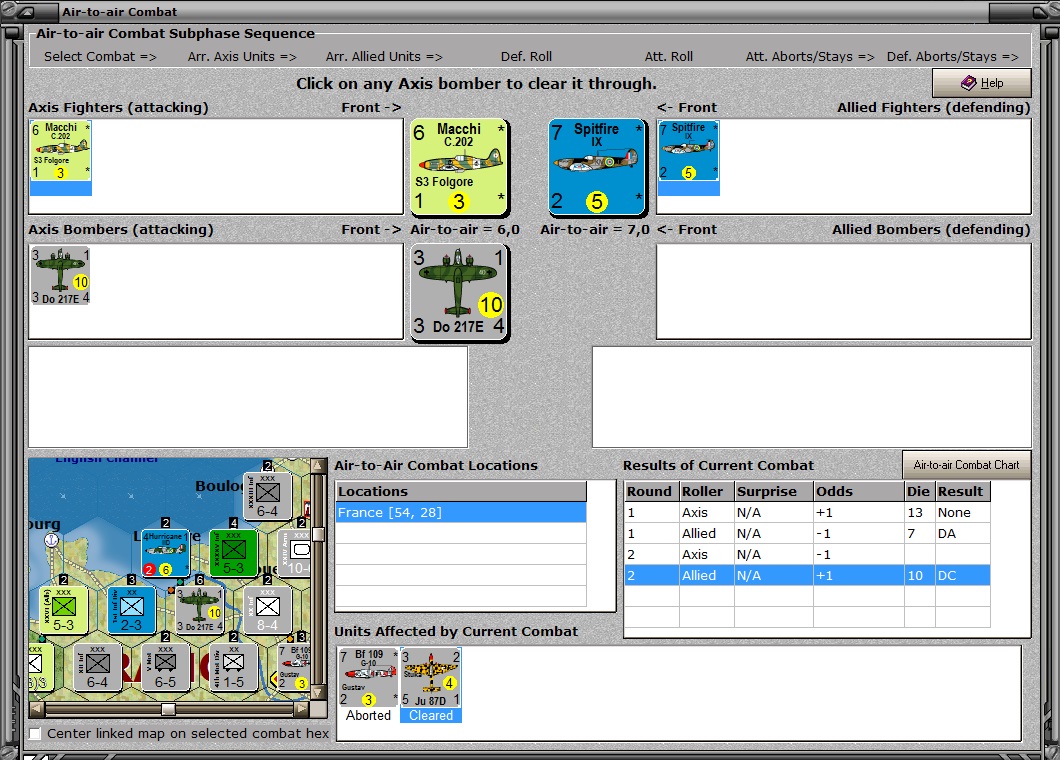Screen dimensions: 1060x760
Task: Clear through the large Do 217E front bomber
Action: coord(460,291)
